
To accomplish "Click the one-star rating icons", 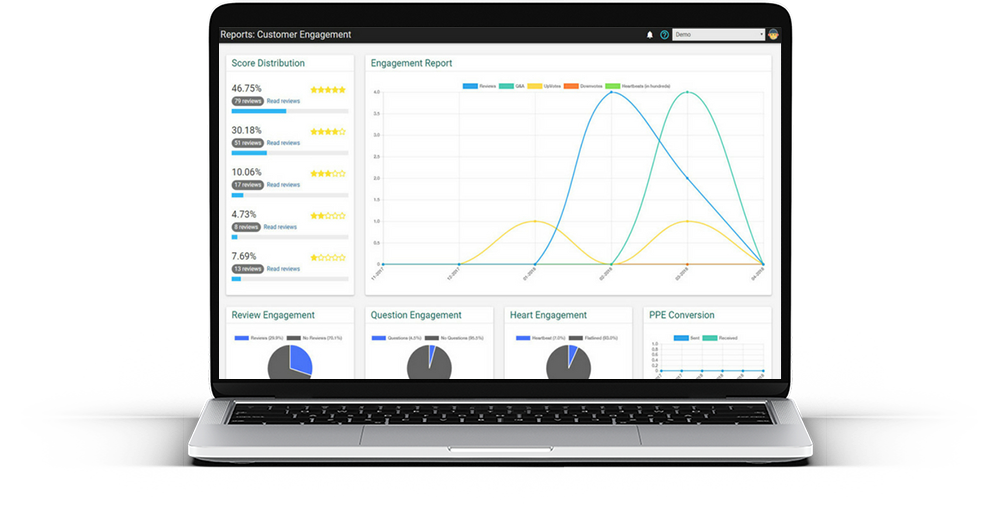I will pyautogui.click(x=328, y=257).
